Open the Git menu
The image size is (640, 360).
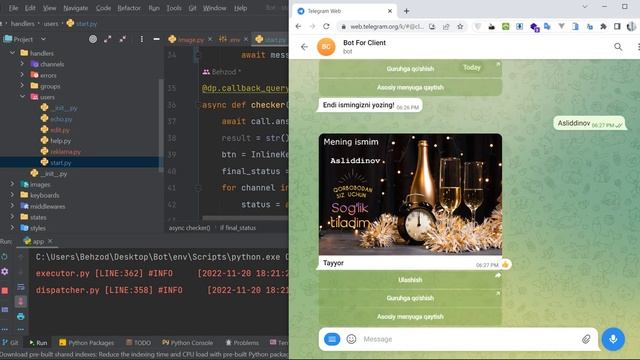[x=192, y=8]
